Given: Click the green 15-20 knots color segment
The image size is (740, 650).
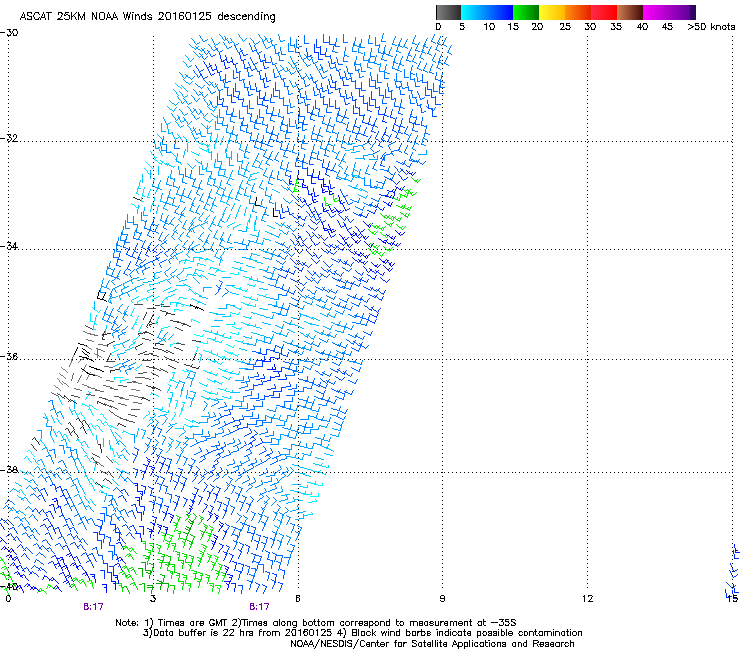Looking at the screenshot, I should pos(526,12).
